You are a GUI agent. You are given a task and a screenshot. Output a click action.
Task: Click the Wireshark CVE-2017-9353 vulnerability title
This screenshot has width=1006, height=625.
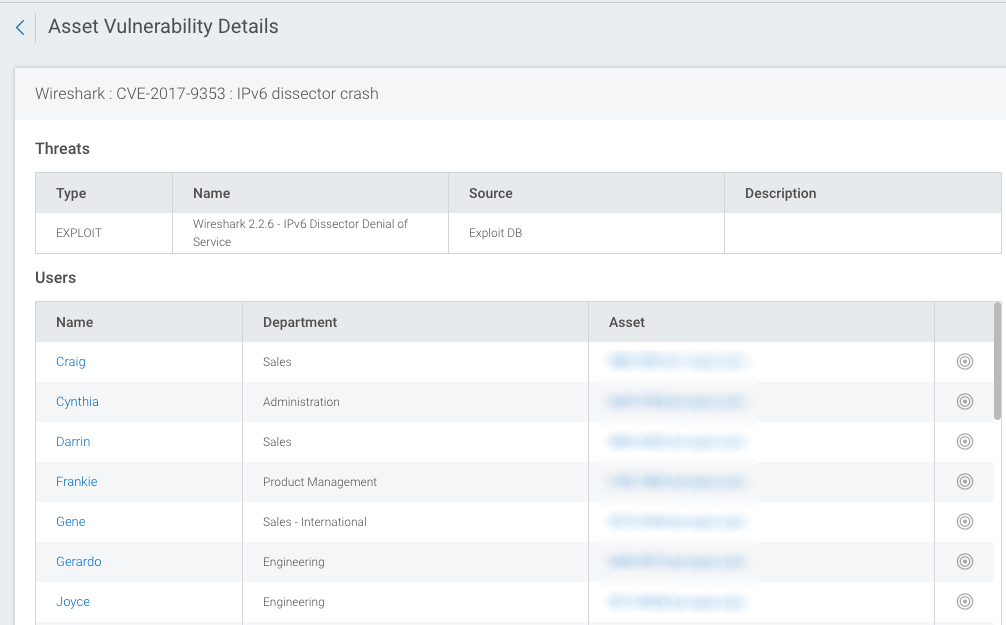pyautogui.click(x=207, y=94)
